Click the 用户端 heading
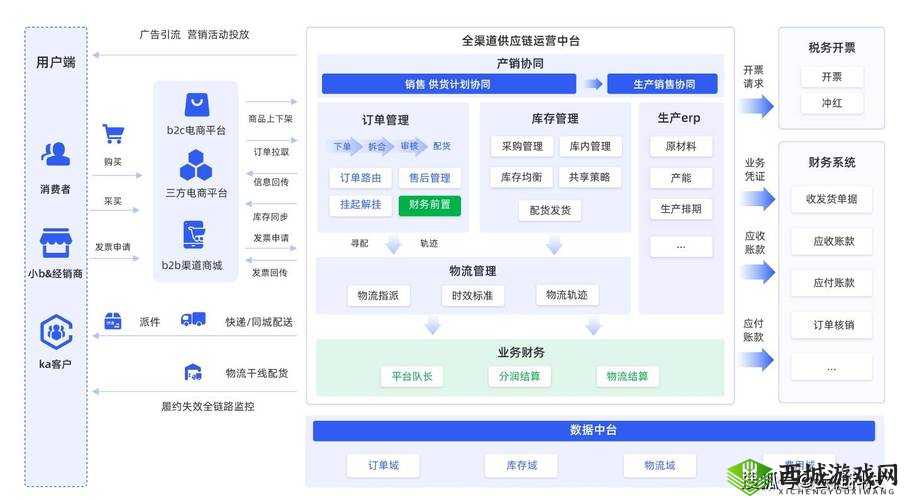 55,62
